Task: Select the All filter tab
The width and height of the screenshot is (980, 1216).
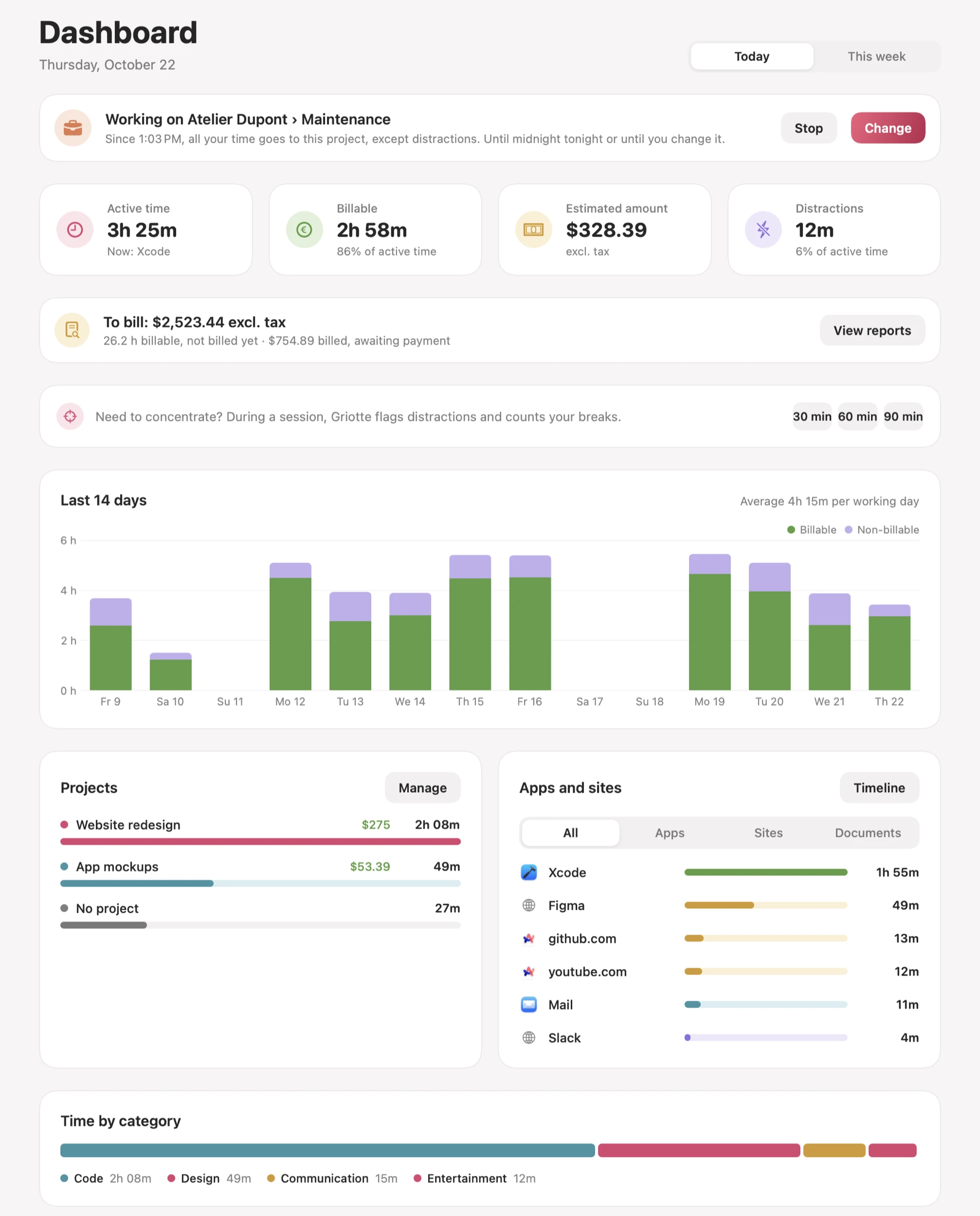Action: point(571,833)
